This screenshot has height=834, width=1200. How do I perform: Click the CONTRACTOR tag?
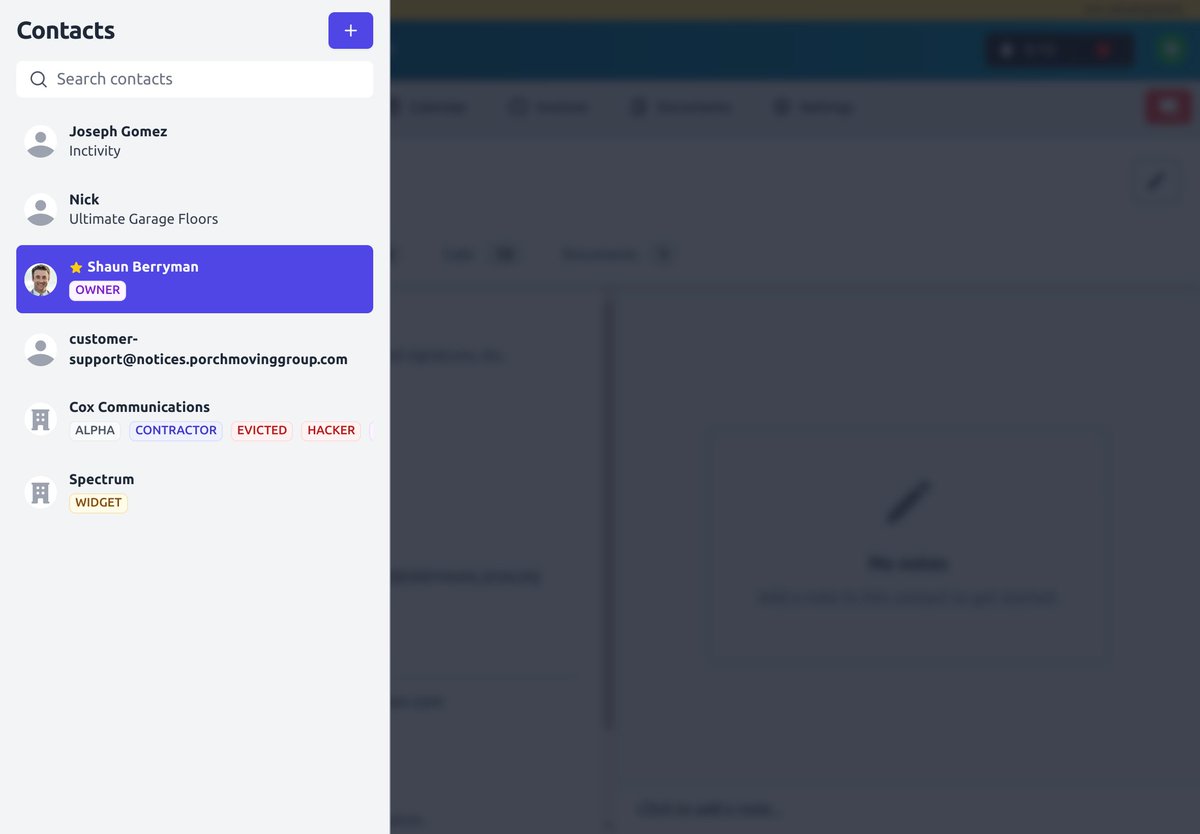click(176, 430)
